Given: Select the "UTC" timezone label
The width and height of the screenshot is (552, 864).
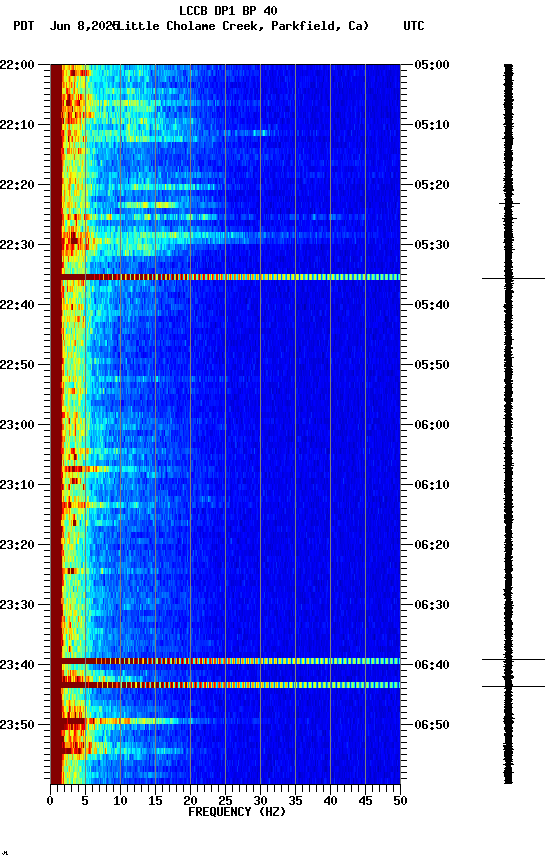Looking at the screenshot, I should tap(414, 26).
